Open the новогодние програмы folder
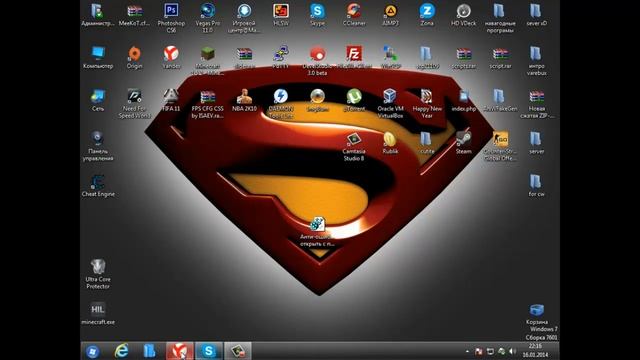The width and height of the screenshot is (640, 360). 500,11
